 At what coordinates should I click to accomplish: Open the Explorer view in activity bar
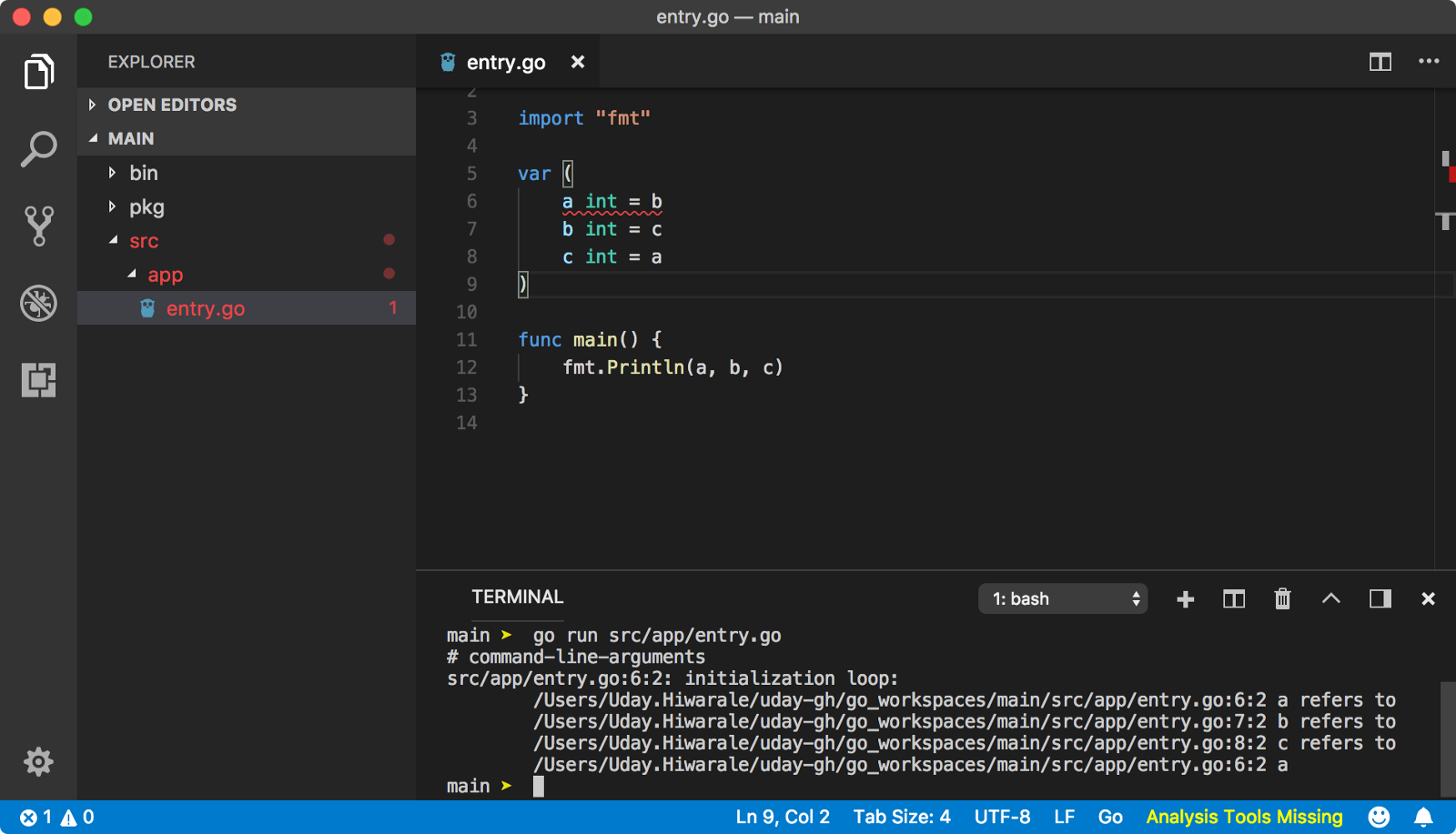pos(38,72)
